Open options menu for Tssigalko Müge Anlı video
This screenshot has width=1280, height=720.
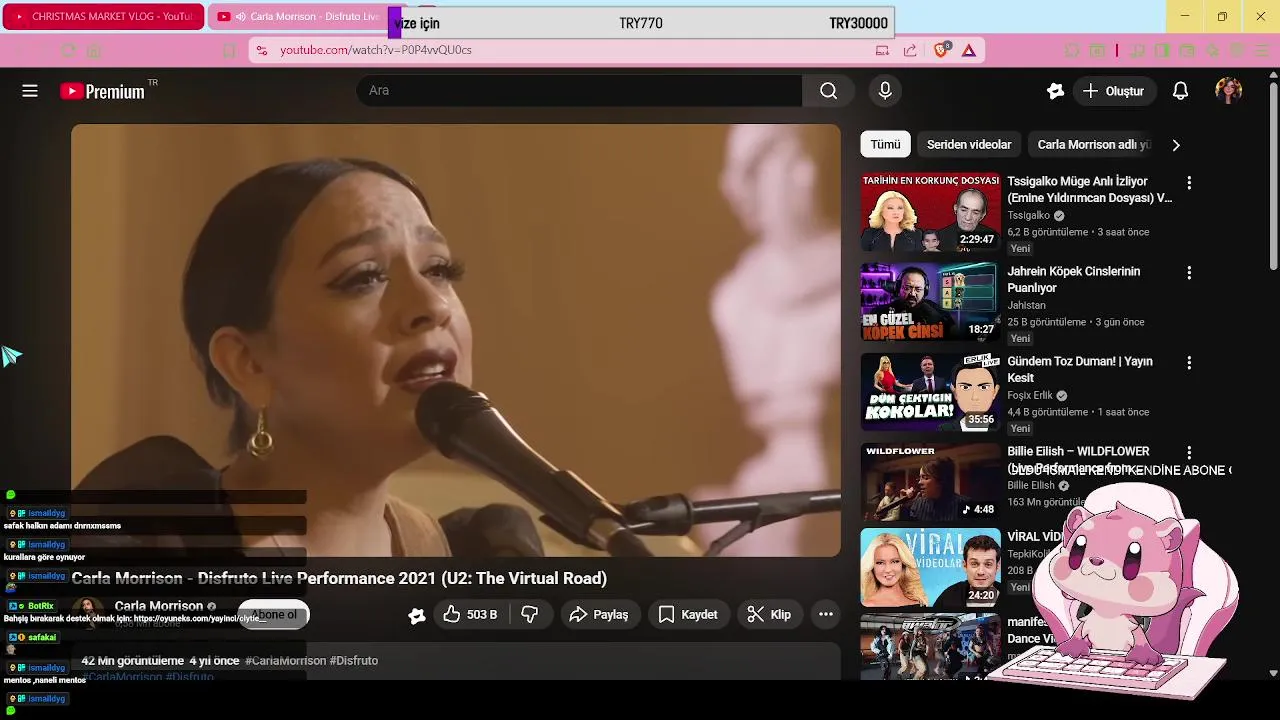click(x=1189, y=183)
